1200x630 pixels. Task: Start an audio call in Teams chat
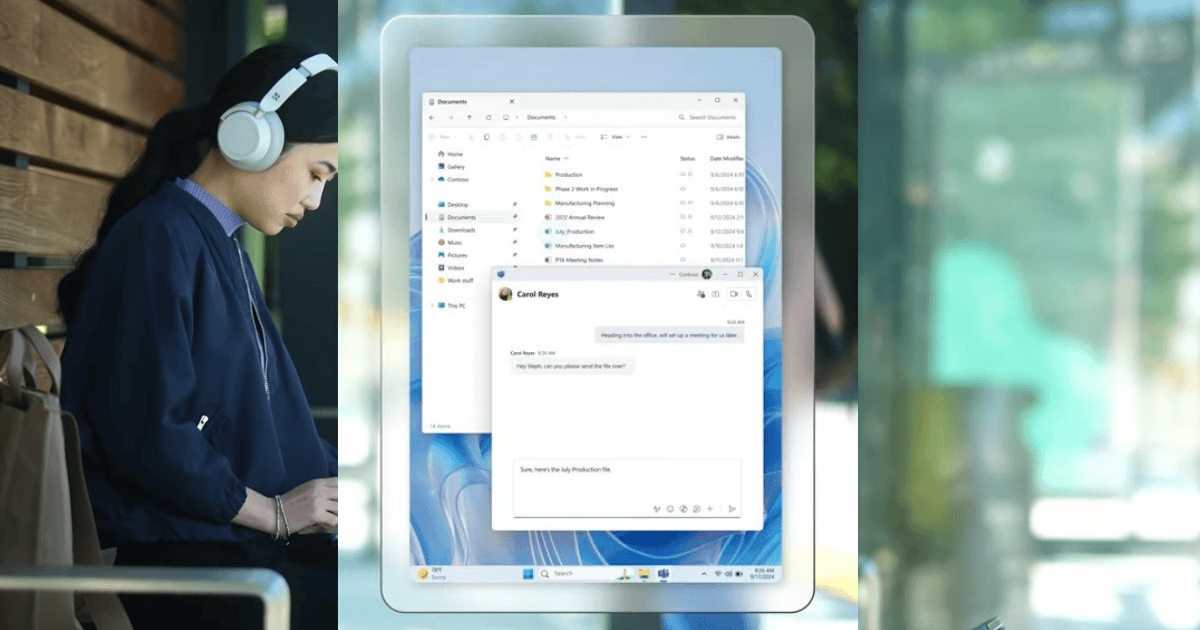point(748,294)
